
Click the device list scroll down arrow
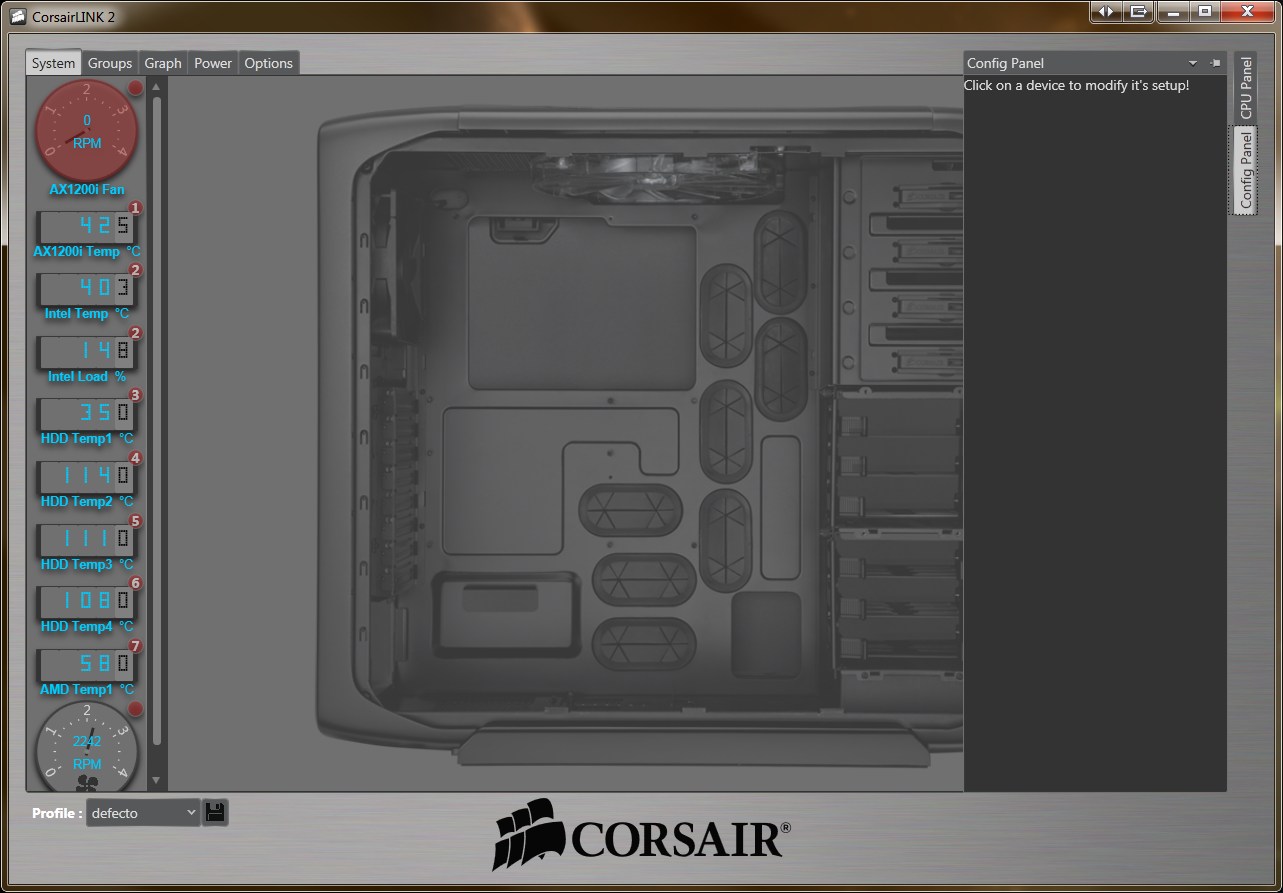(155, 780)
